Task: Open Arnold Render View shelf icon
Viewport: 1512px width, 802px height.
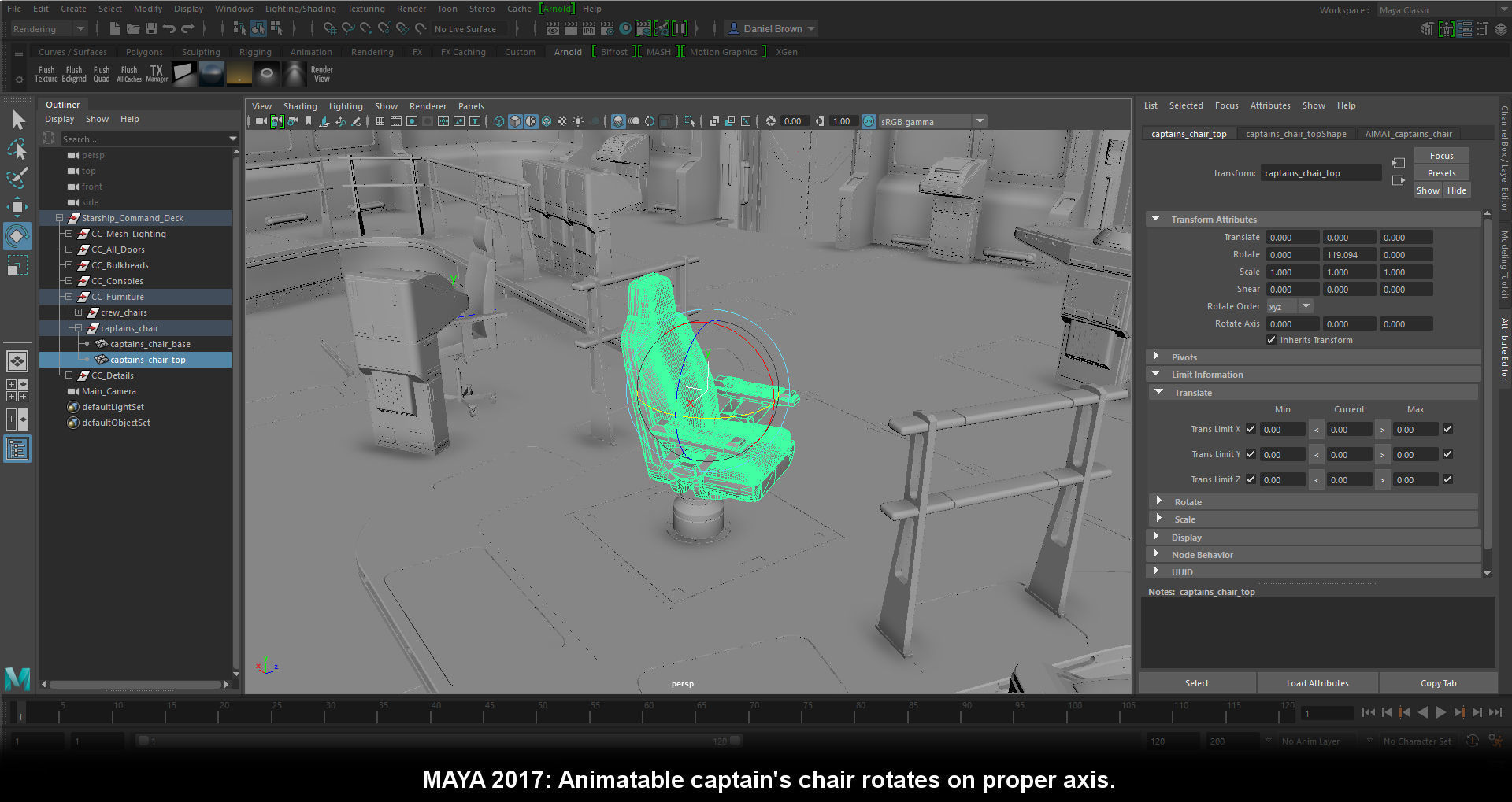Action: [322, 74]
